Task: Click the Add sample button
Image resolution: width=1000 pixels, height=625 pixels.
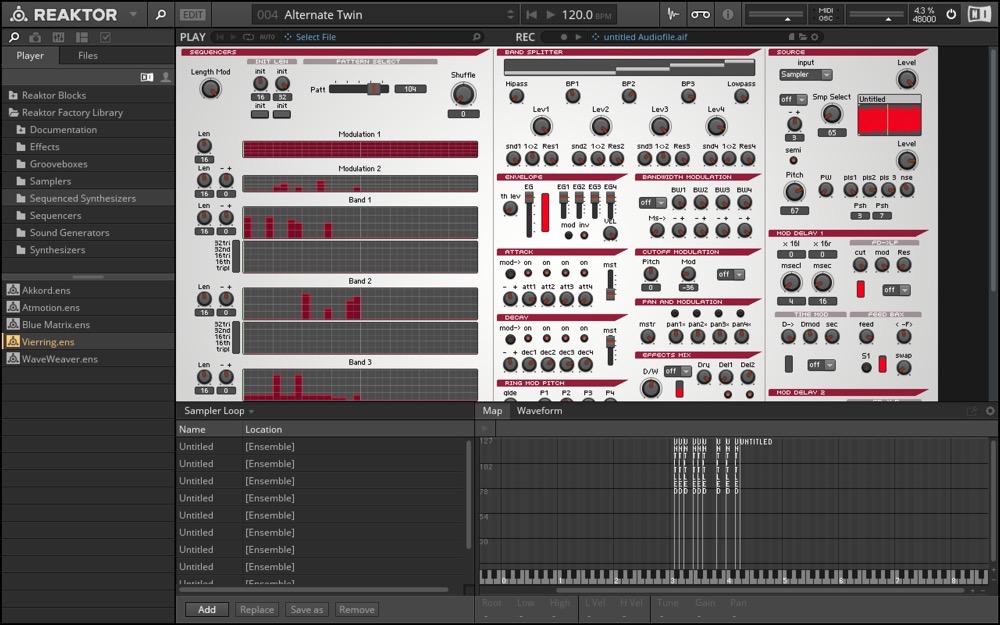Action: [x=207, y=610]
